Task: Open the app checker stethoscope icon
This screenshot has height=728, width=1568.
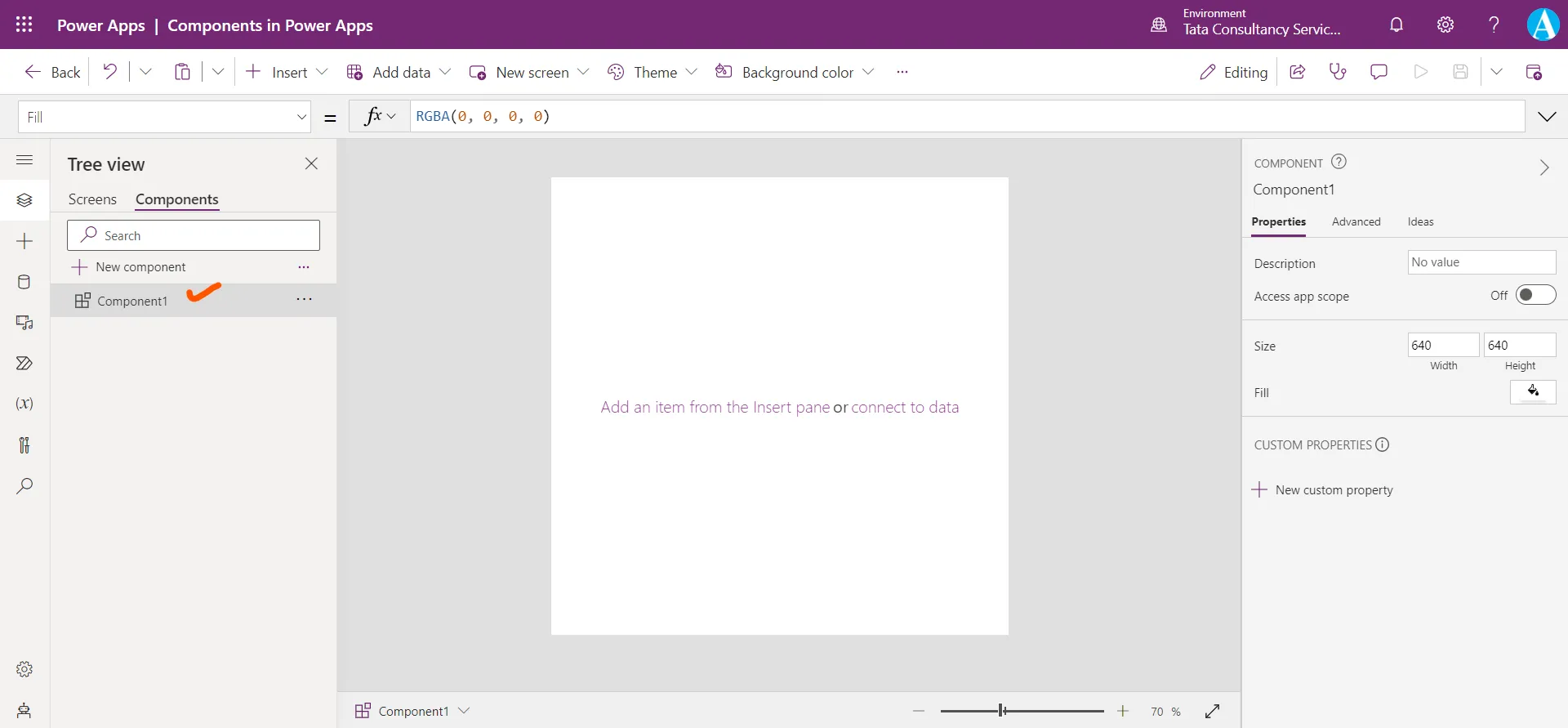Action: [x=1338, y=72]
